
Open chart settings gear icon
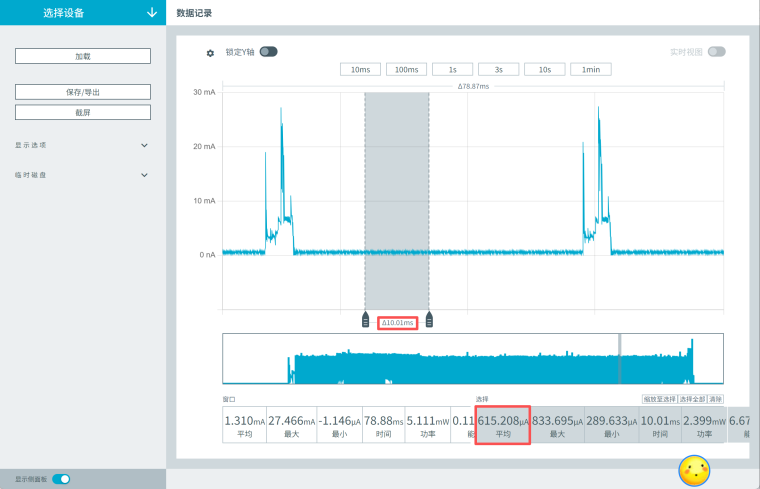tap(210, 53)
